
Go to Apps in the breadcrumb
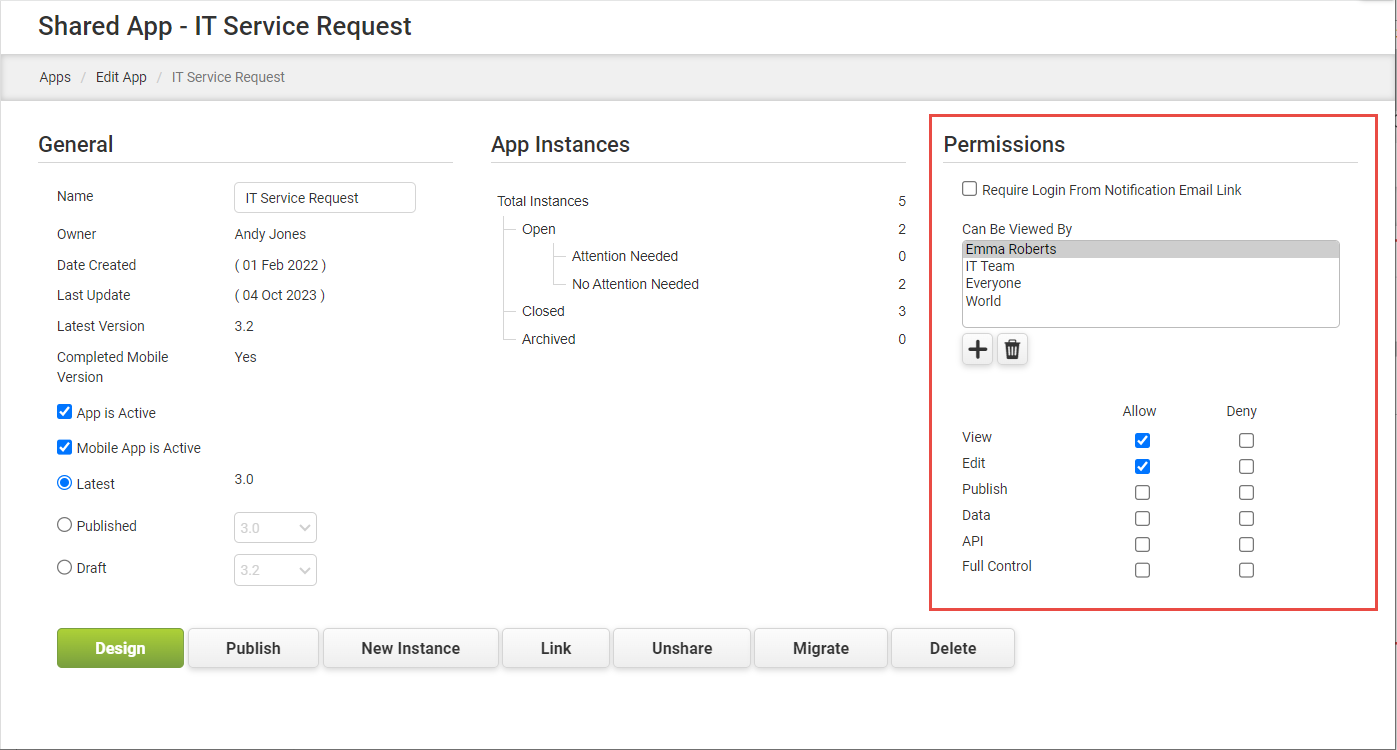coord(55,77)
